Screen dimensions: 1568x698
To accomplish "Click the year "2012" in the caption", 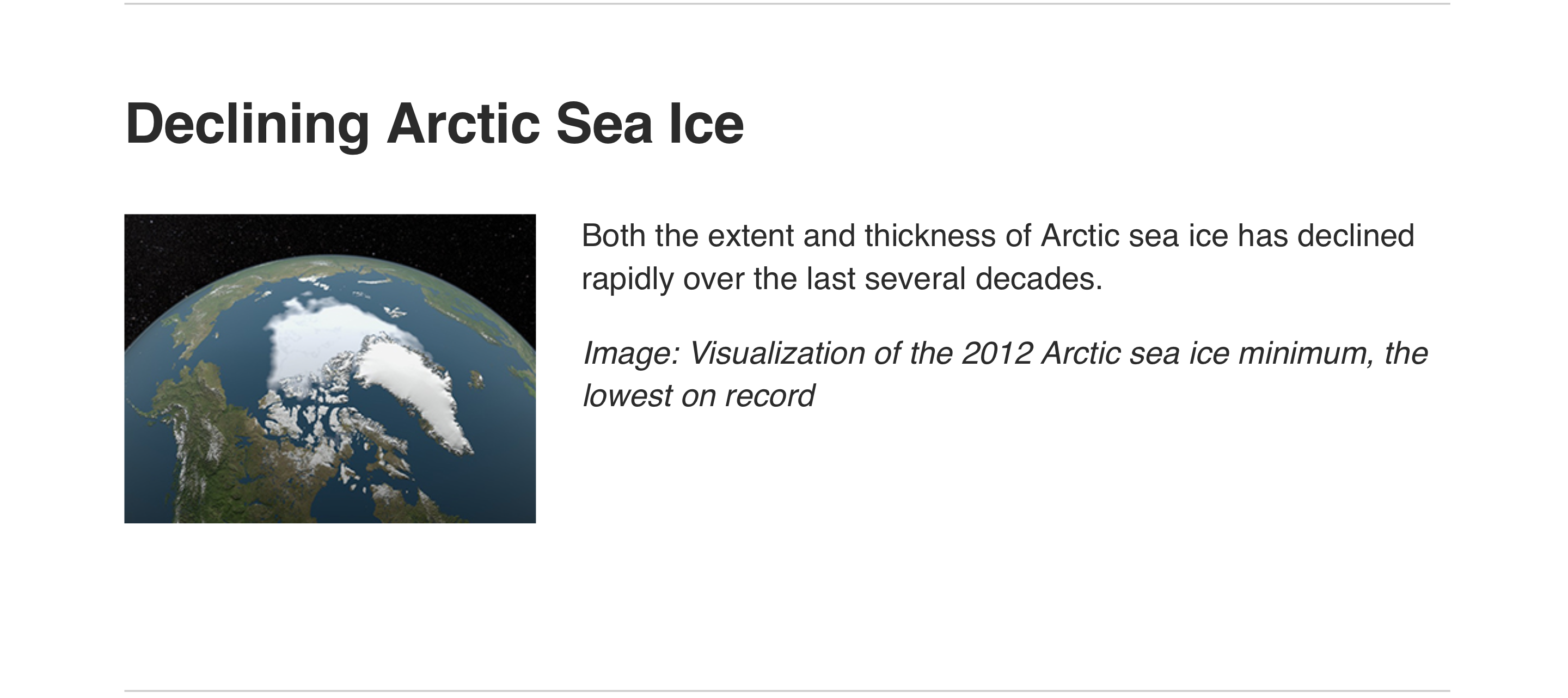I will [x=997, y=353].
